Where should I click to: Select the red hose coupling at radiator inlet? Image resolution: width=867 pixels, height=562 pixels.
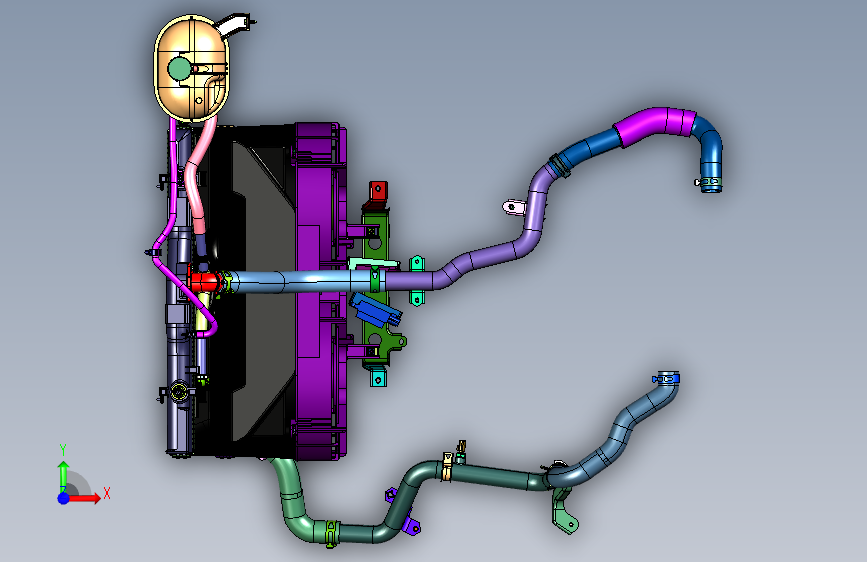pyautogui.click(x=203, y=281)
